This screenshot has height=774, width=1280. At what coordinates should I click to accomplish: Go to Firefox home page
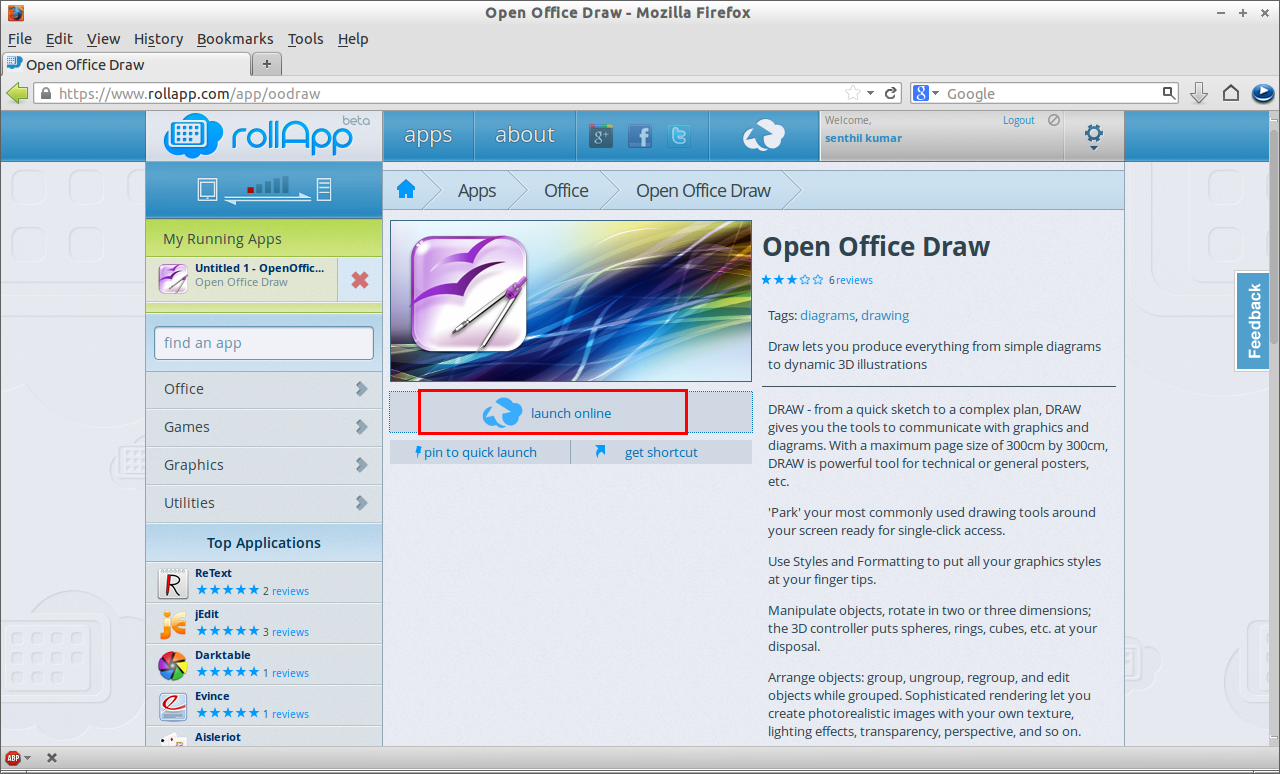pos(1231,93)
